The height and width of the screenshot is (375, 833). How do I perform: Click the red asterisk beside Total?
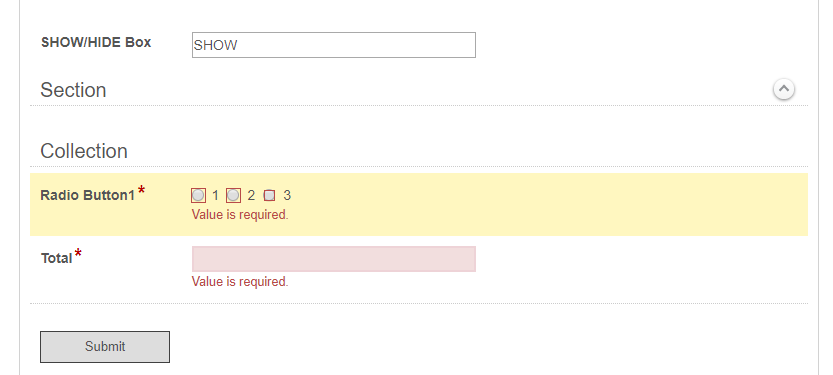pos(78,253)
